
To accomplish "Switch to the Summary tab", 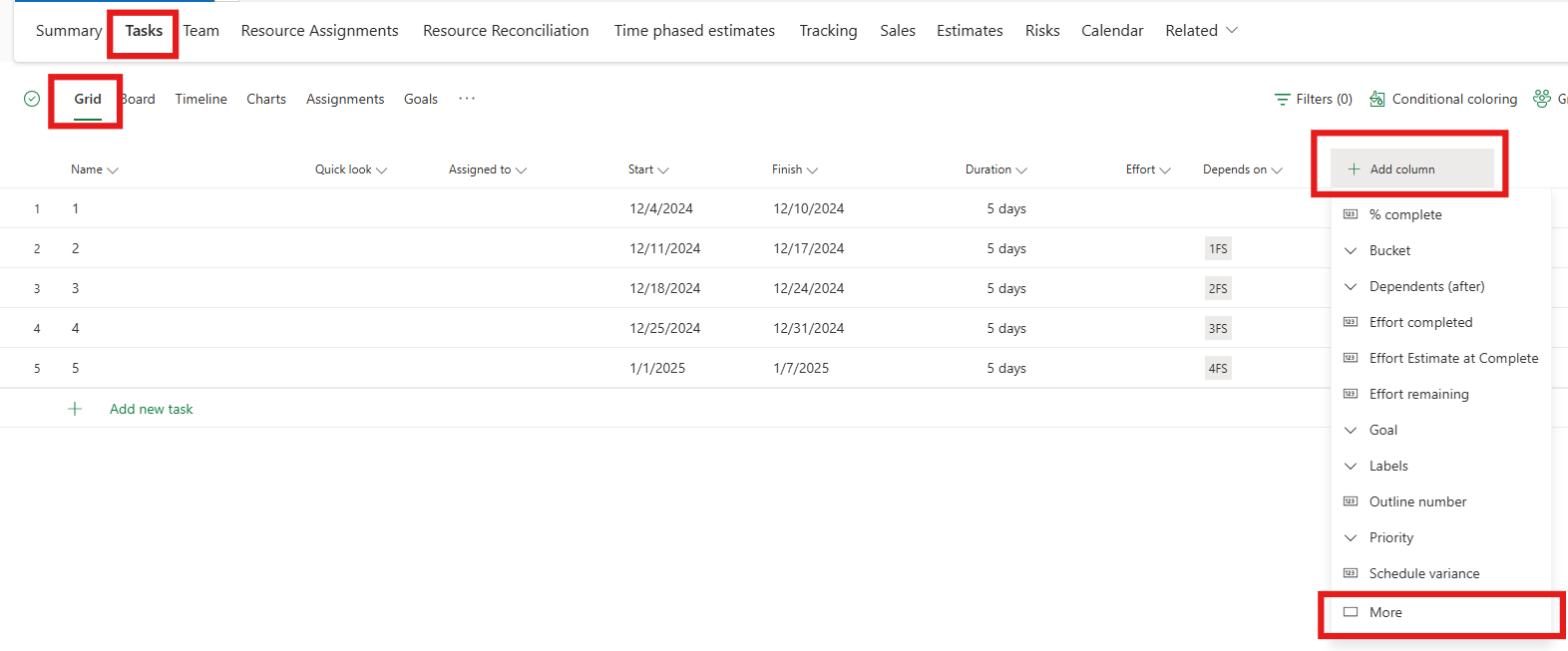I will (69, 31).
